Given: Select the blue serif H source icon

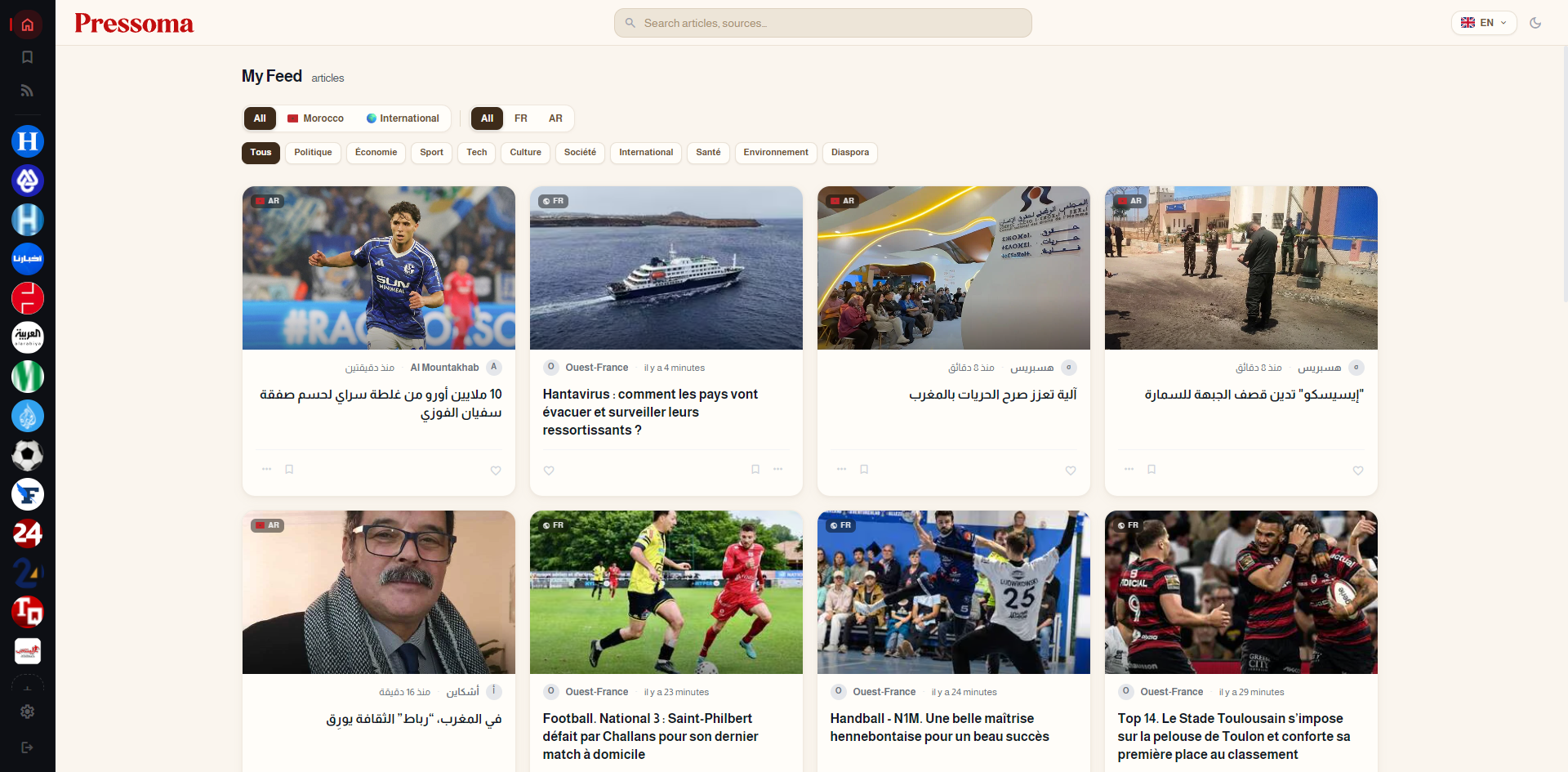Looking at the screenshot, I should click(x=28, y=141).
